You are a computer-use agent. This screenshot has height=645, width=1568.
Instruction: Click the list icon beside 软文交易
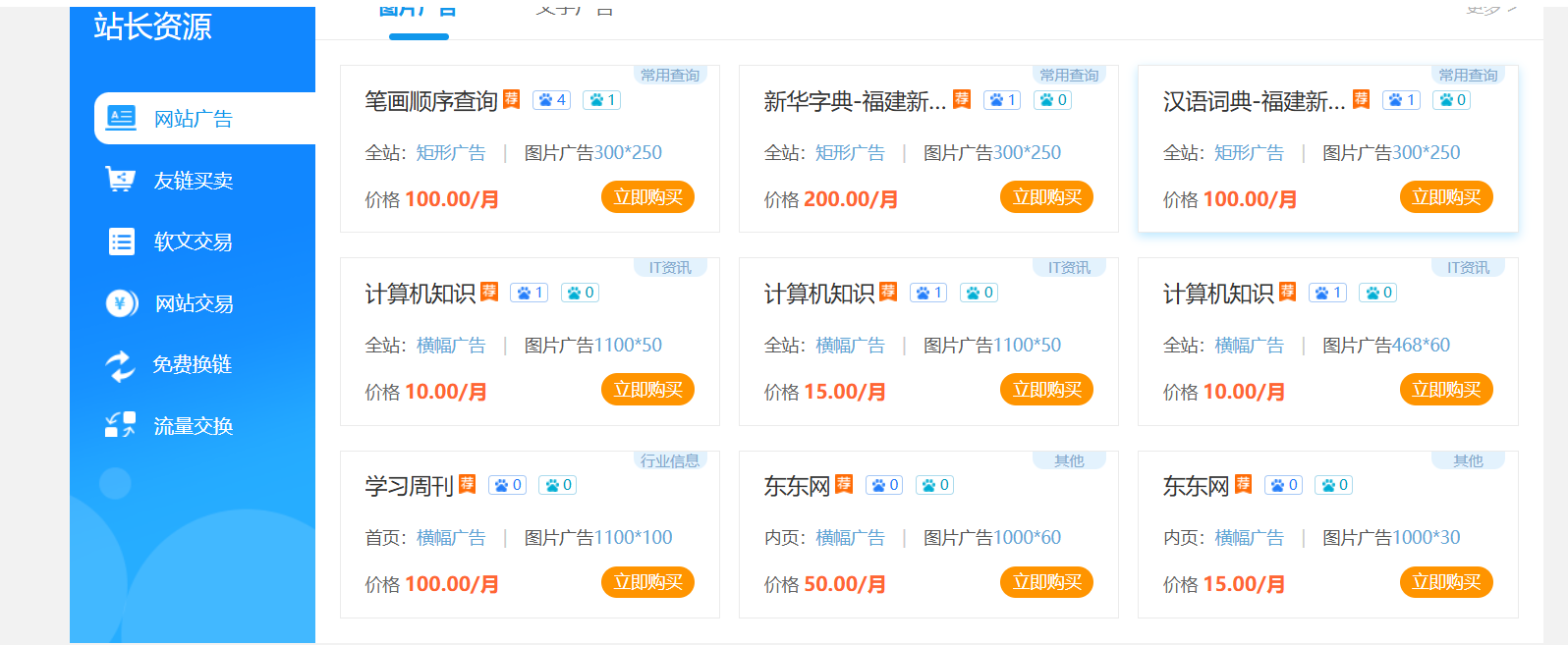pyautogui.click(x=121, y=242)
